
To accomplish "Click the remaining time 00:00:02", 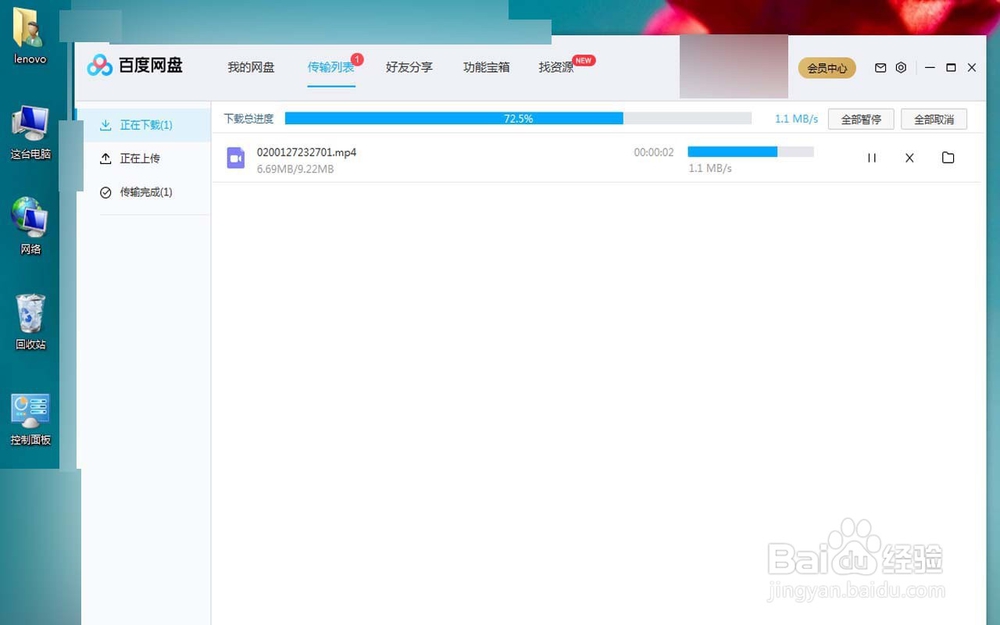I will pos(654,152).
